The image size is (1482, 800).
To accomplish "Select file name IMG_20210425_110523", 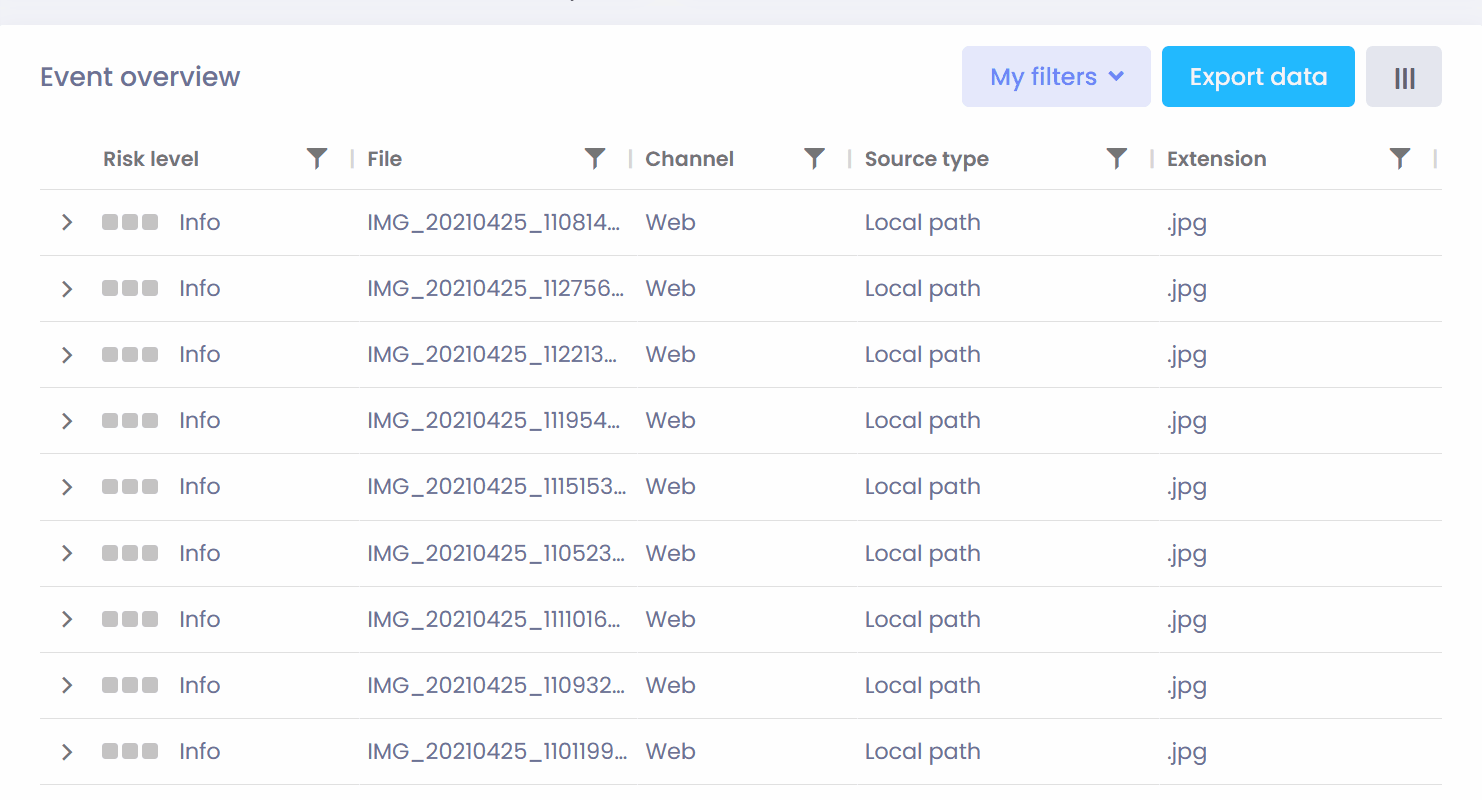I will tap(496, 553).
